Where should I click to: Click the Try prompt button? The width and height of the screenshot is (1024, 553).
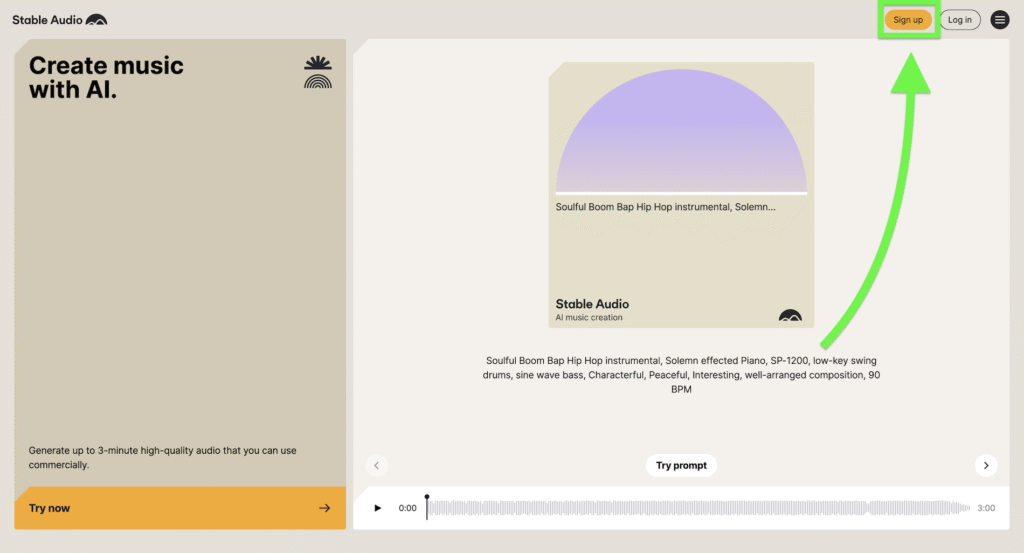pyautogui.click(x=681, y=465)
